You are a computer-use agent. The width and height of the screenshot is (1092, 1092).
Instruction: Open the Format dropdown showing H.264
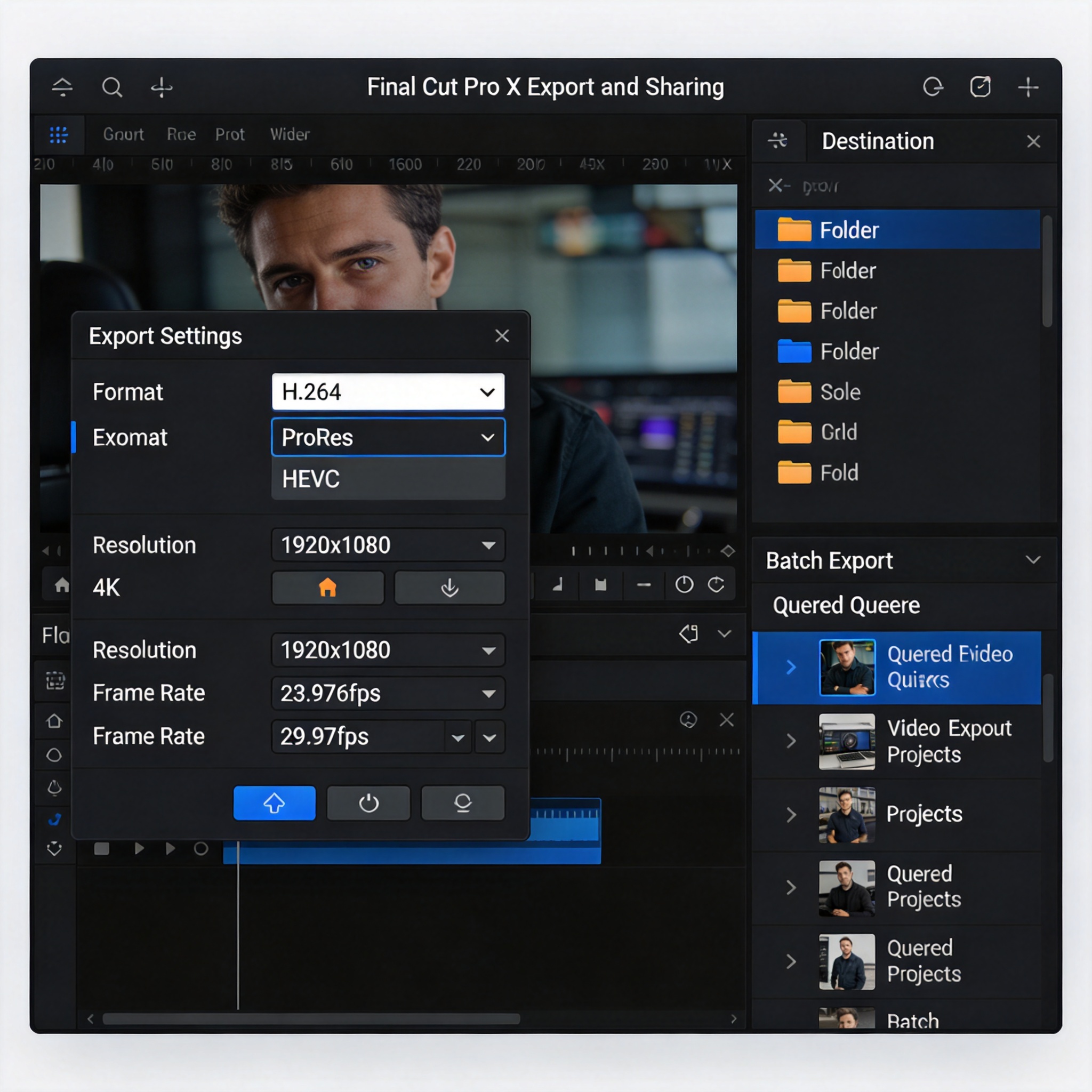pos(388,392)
